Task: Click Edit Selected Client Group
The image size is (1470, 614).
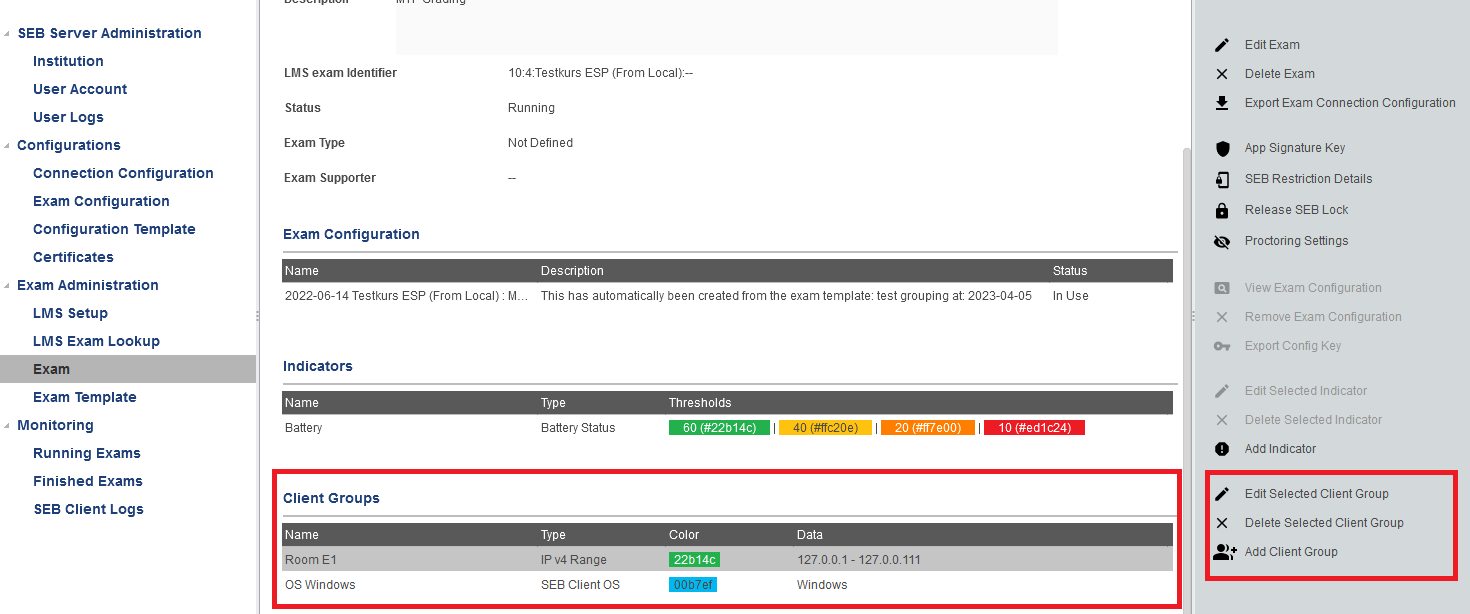Action: click(1316, 494)
